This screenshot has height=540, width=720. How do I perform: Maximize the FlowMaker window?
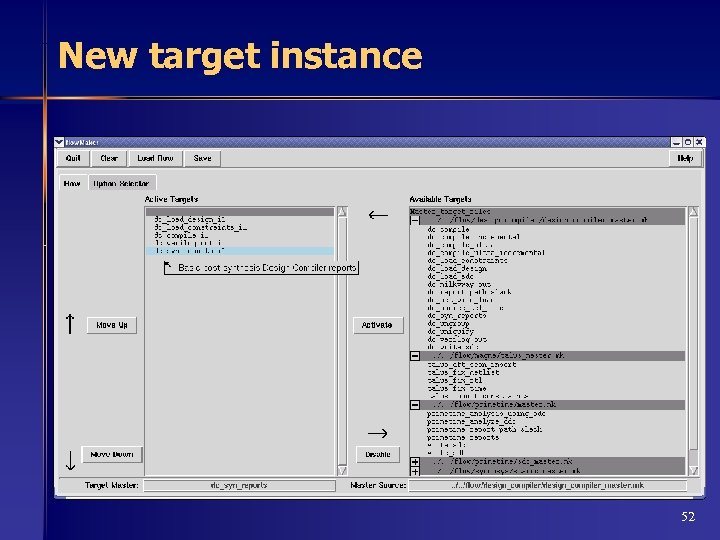(x=687, y=142)
